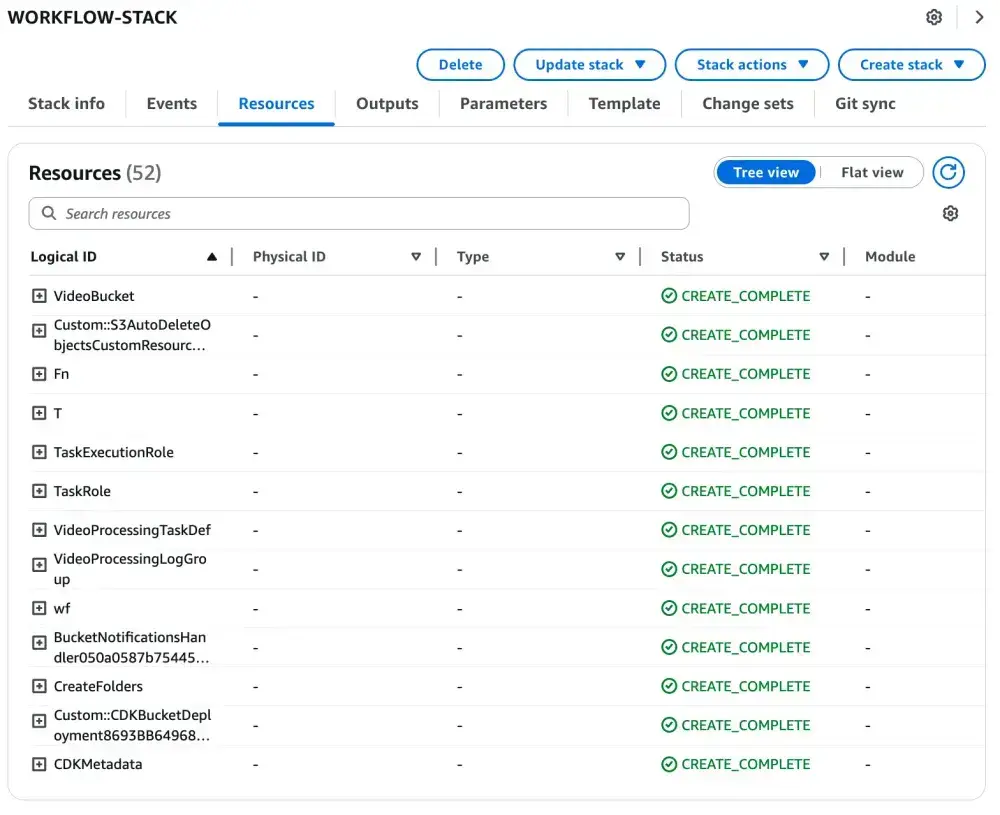
Task: Open the resources table preferences gear
Action: point(950,214)
